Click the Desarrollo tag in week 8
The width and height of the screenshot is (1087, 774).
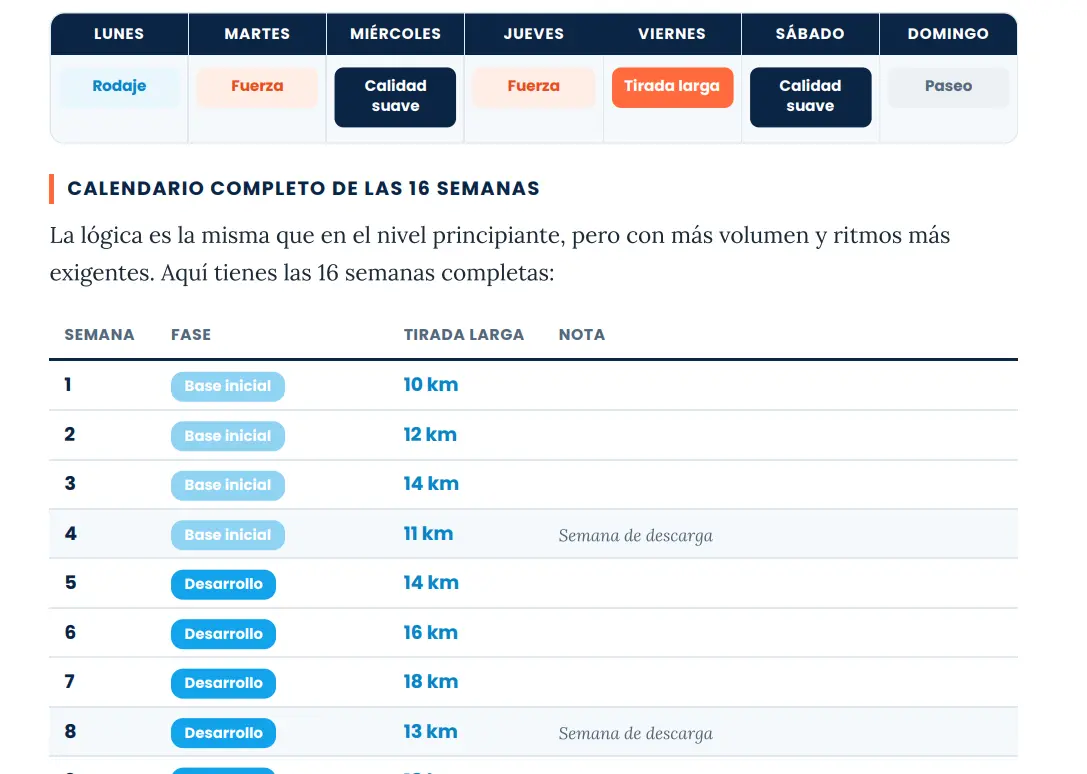coord(223,733)
